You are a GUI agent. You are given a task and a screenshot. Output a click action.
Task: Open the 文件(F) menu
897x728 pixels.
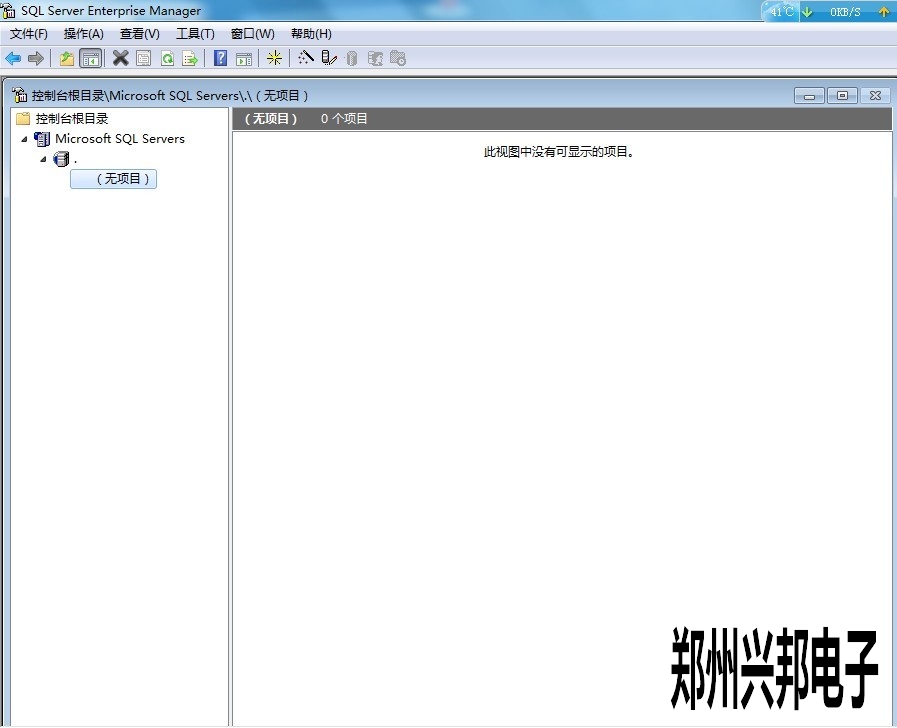(28, 34)
